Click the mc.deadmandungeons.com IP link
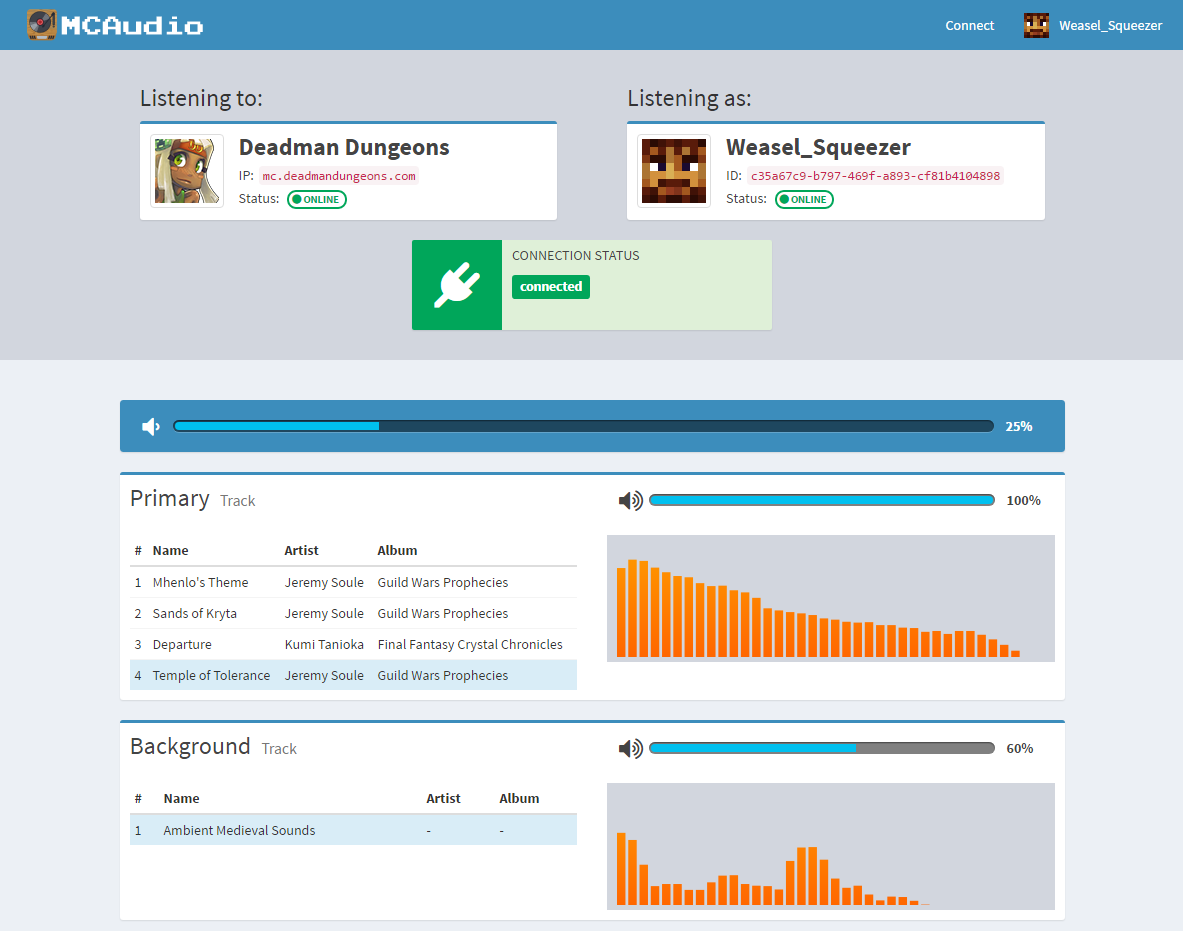1183x931 pixels. click(339, 175)
